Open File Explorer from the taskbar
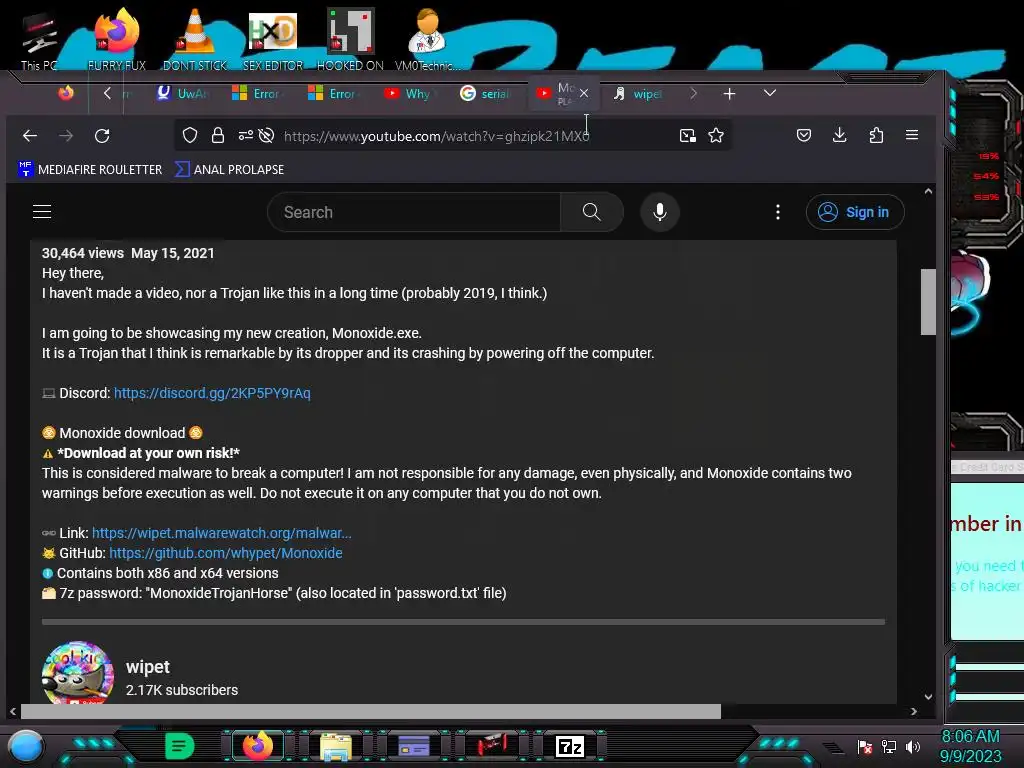 [336, 746]
